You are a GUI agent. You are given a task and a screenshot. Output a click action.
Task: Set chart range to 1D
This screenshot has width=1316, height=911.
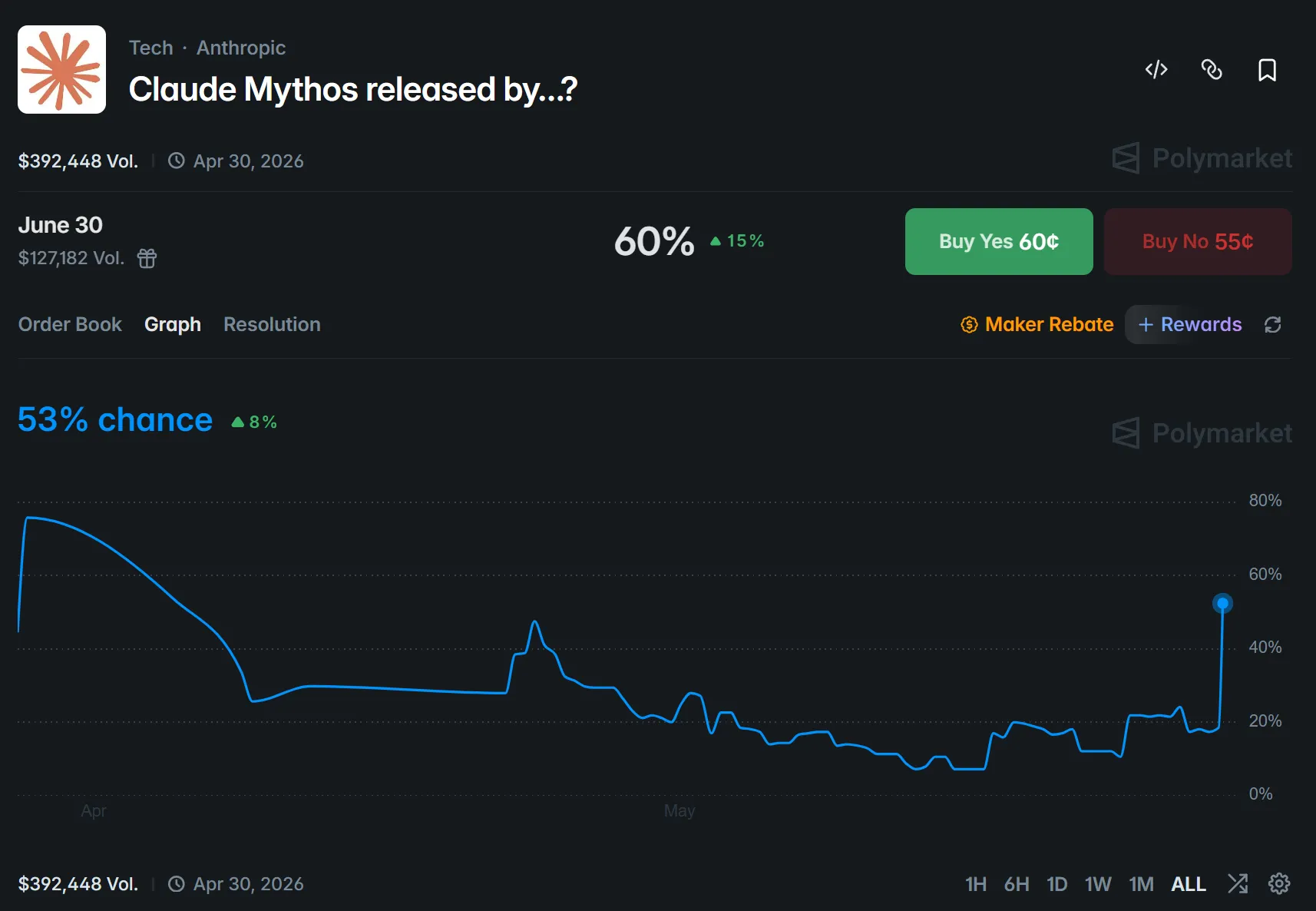[1057, 884]
